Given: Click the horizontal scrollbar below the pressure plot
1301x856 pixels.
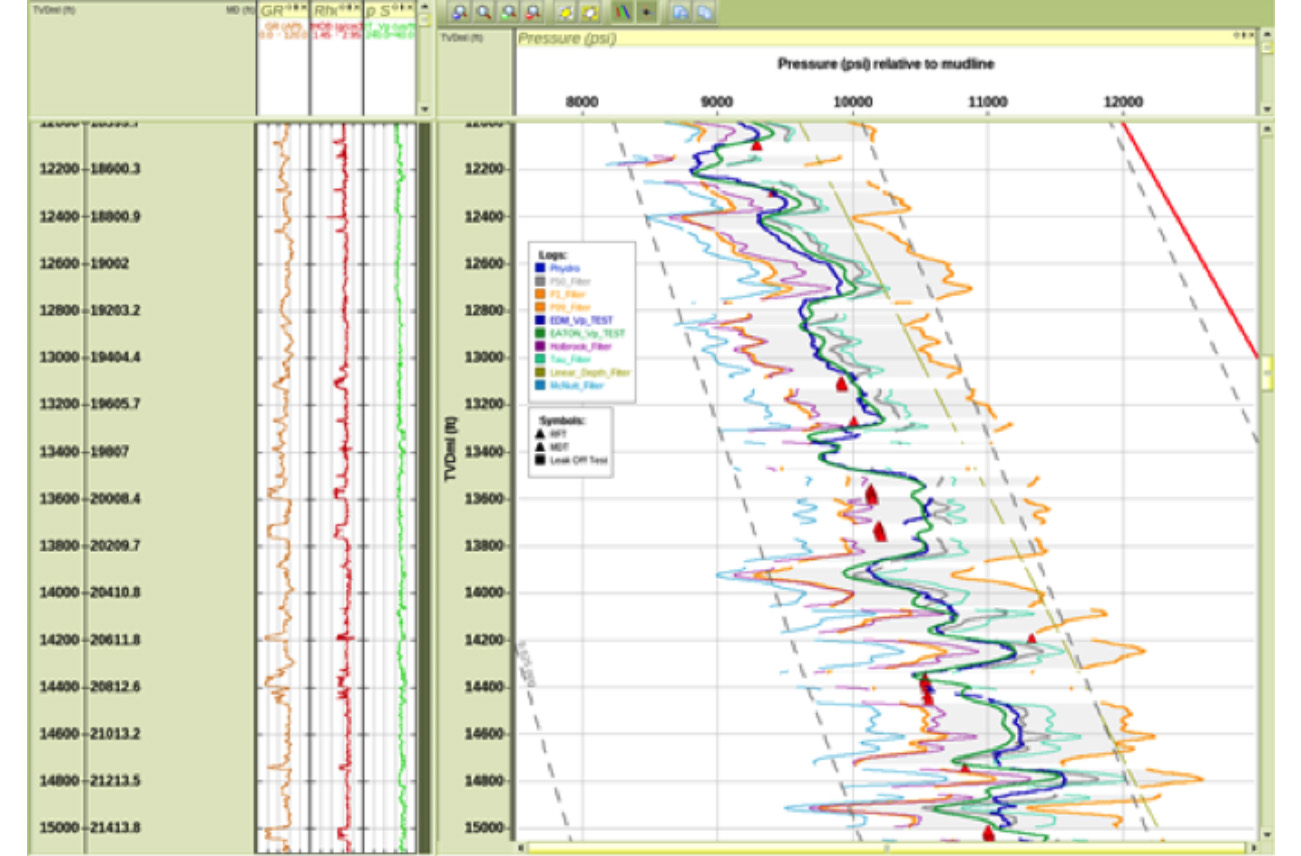Looking at the screenshot, I should (x=886, y=848).
